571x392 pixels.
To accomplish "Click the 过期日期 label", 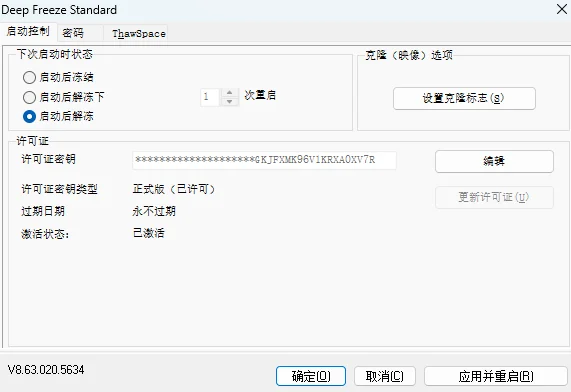I will [x=43, y=211].
